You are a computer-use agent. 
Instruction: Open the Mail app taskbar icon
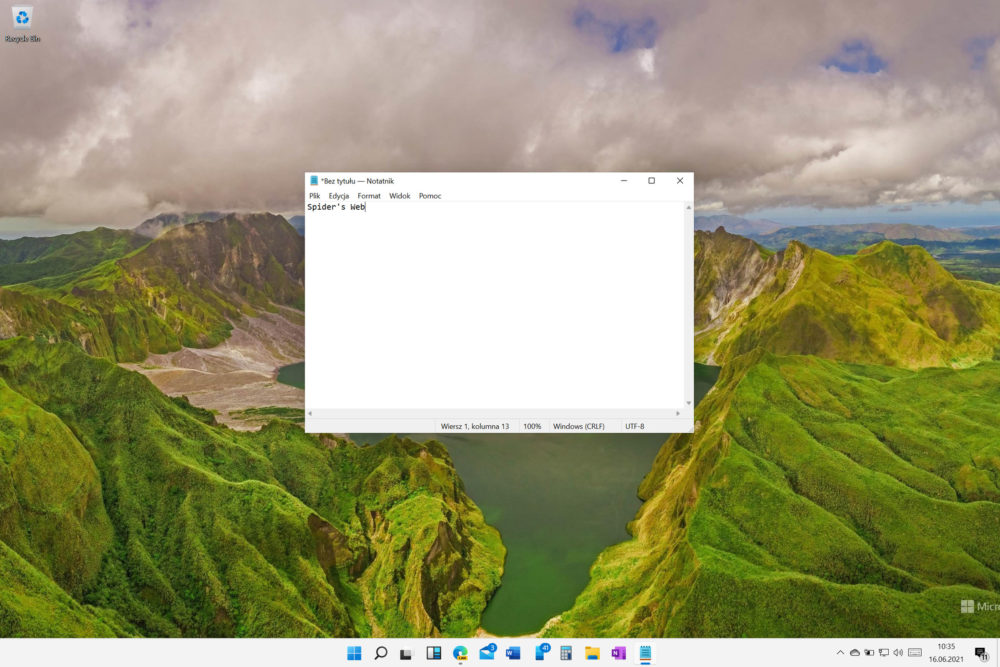click(x=487, y=652)
